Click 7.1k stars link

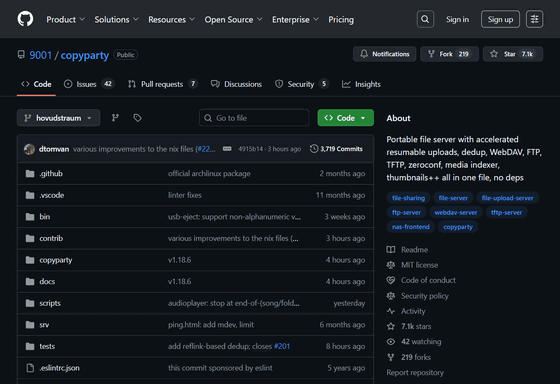point(416,326)
